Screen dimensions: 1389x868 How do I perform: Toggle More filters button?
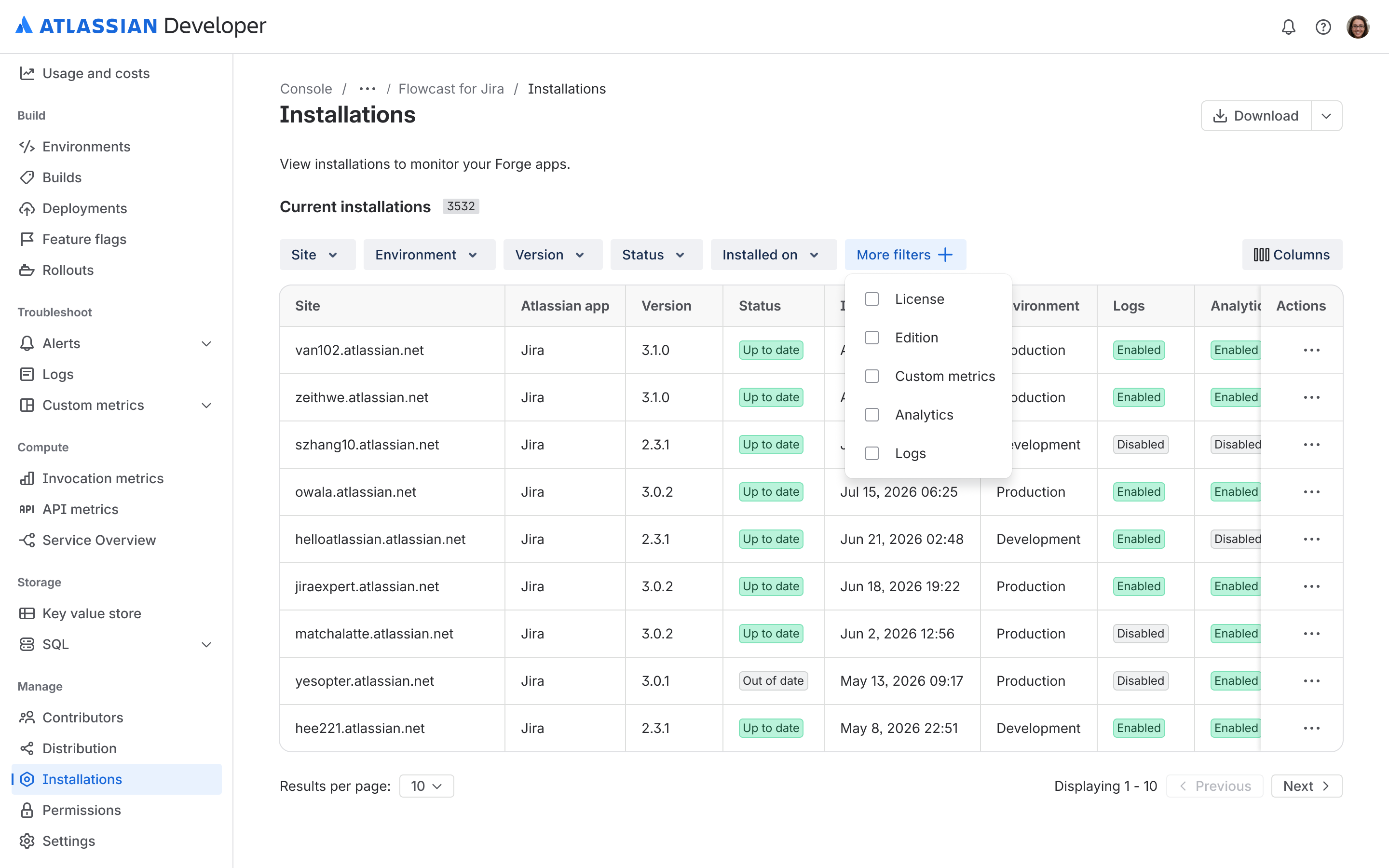pyautogui.click(x=905, y=255)
